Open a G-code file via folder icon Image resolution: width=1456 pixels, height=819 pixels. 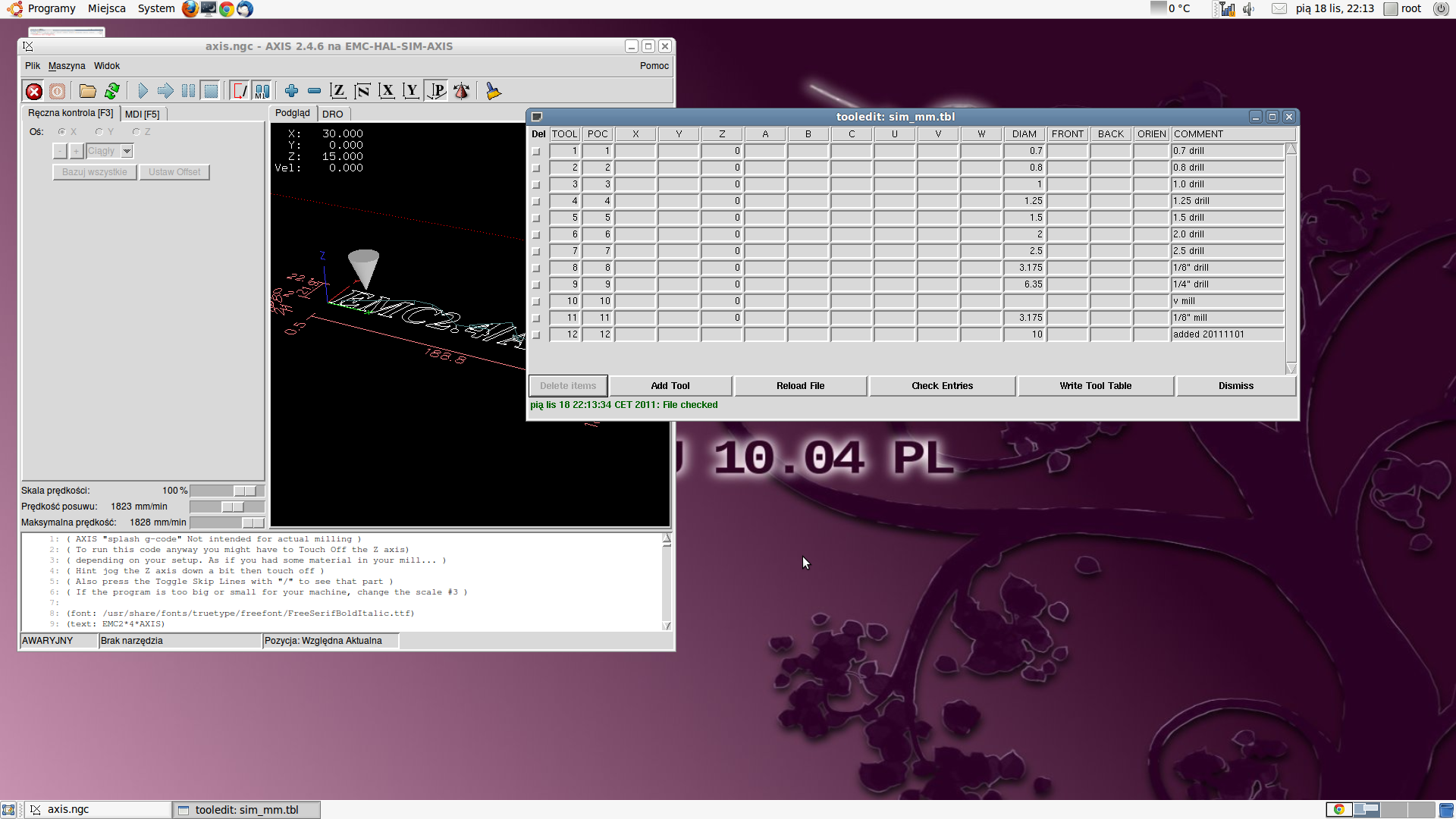88,91
